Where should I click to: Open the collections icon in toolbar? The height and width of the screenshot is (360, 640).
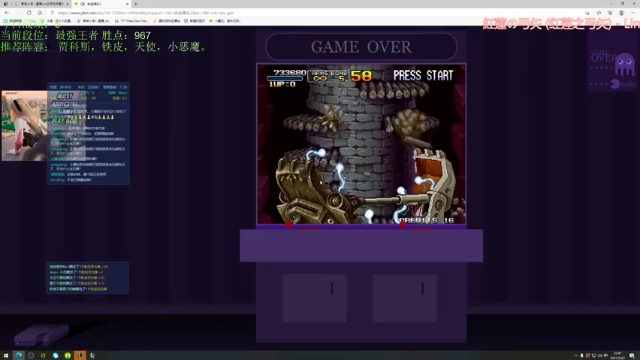610,13
